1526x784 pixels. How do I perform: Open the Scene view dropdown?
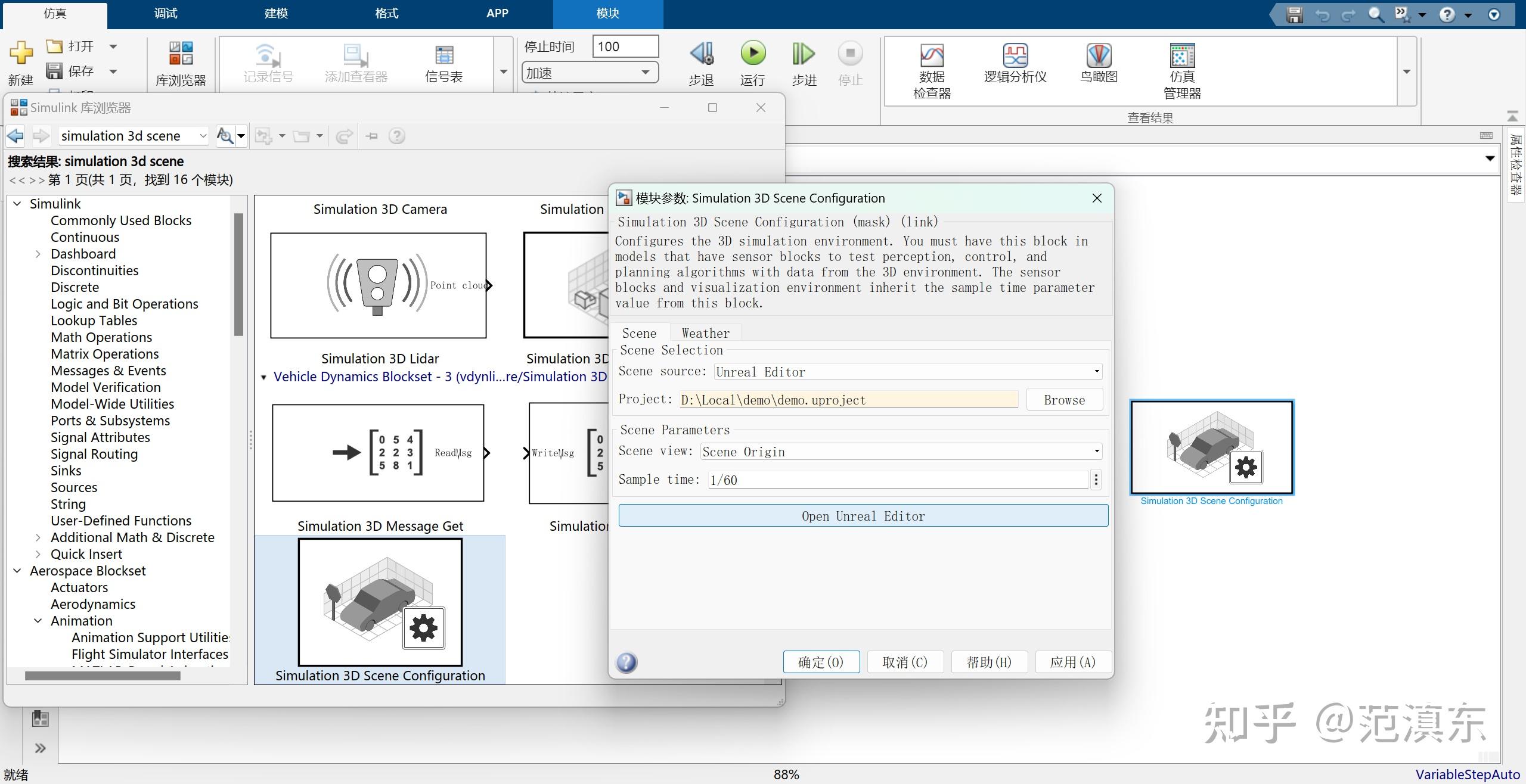pos(901,452)
